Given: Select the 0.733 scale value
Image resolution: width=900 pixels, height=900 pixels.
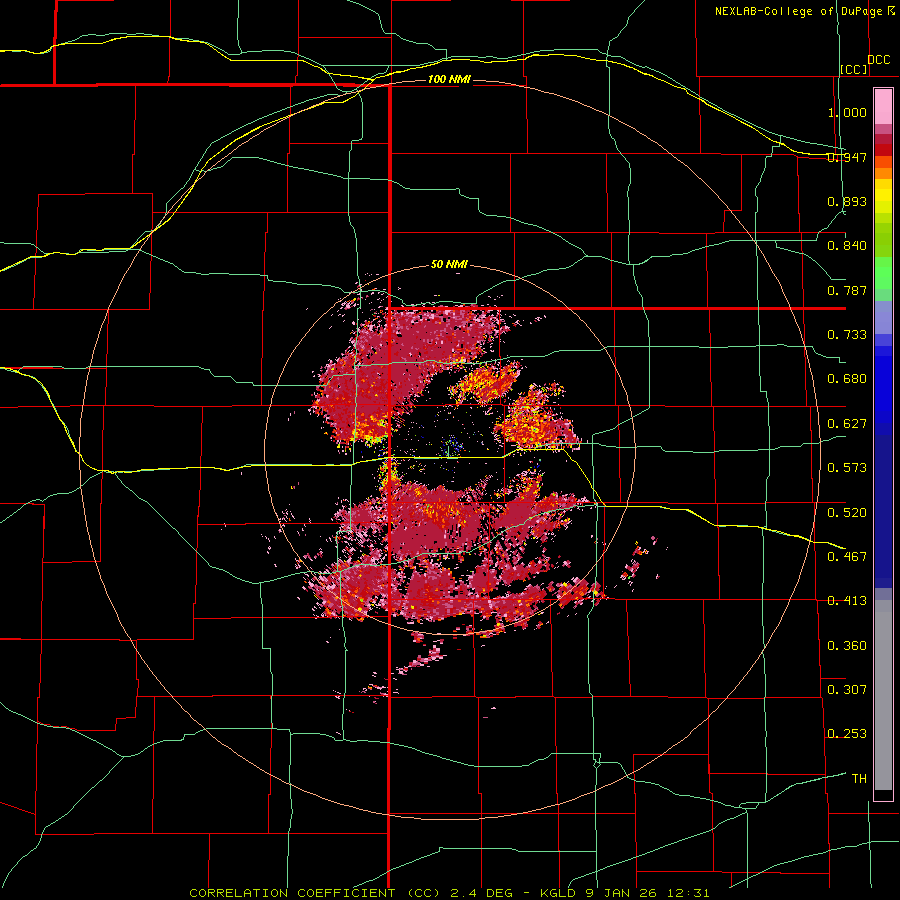Looking at the screenshot, I should (847, 335).
